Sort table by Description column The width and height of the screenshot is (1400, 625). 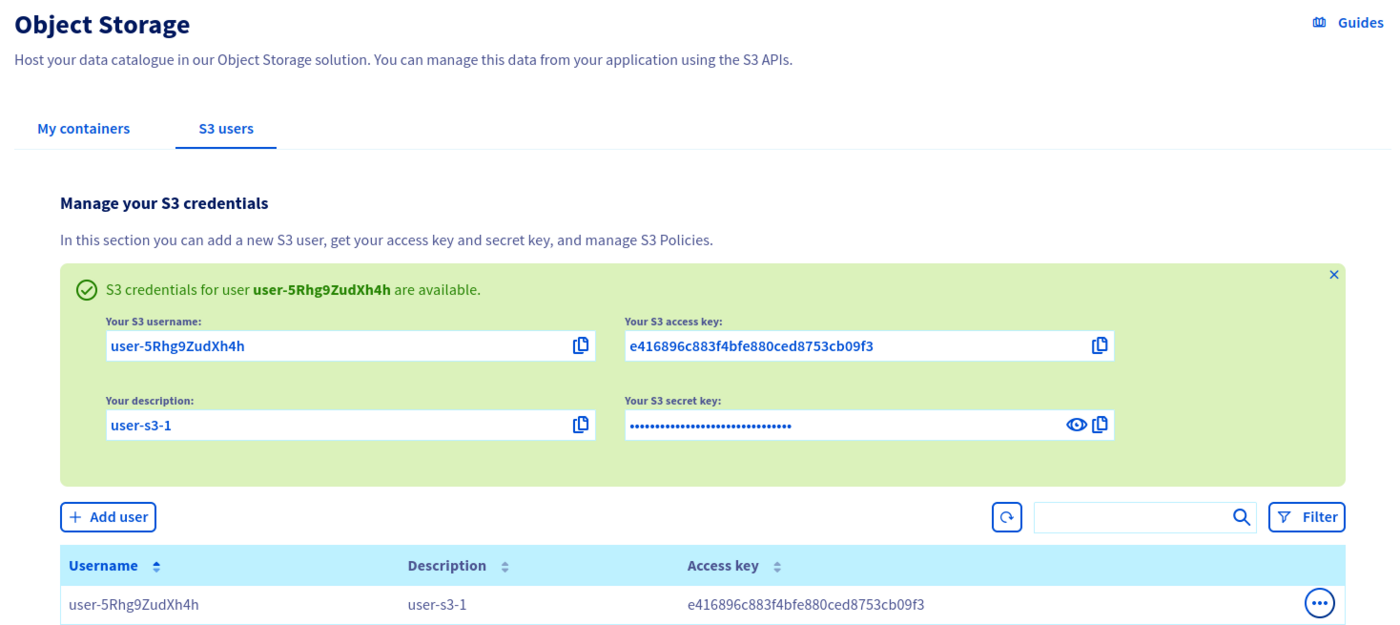pyautogui.click(x=505, y=567)
